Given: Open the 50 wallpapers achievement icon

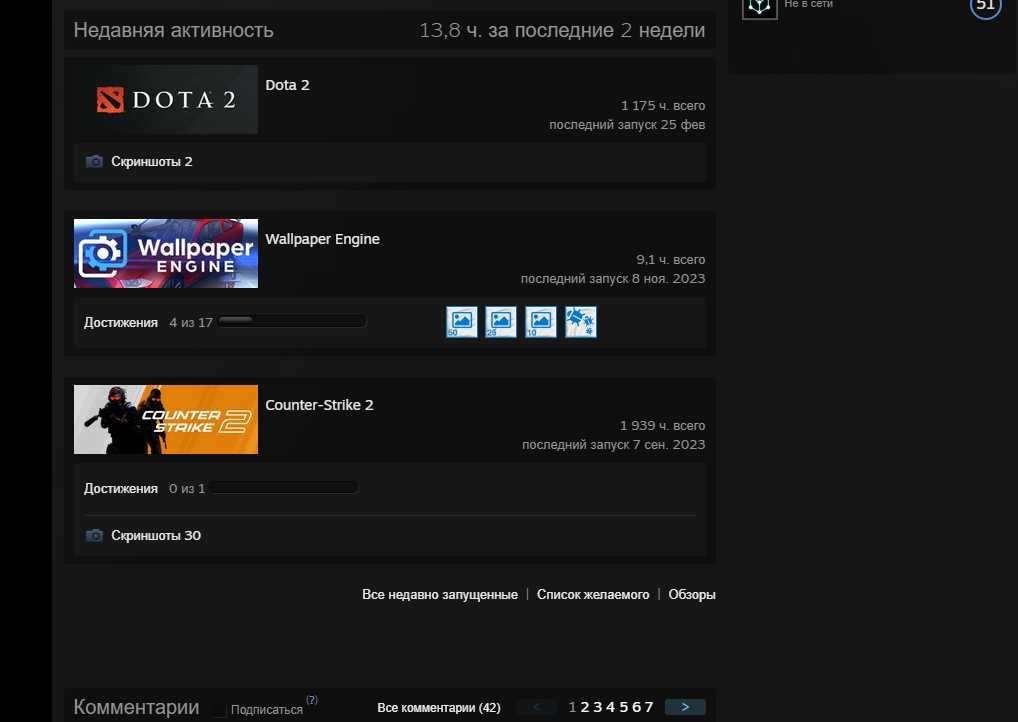Looking at the screenshot, I should tap(462, 322).
